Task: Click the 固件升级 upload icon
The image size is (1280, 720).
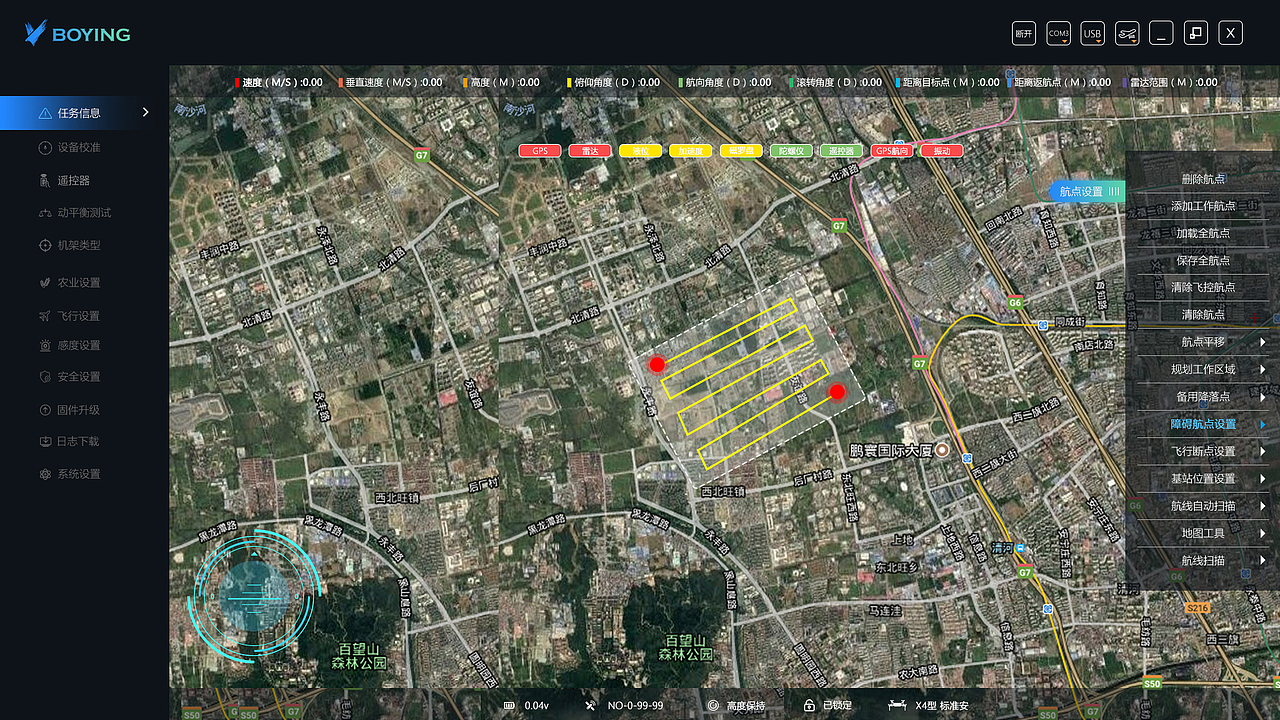Action: [45, 410]
